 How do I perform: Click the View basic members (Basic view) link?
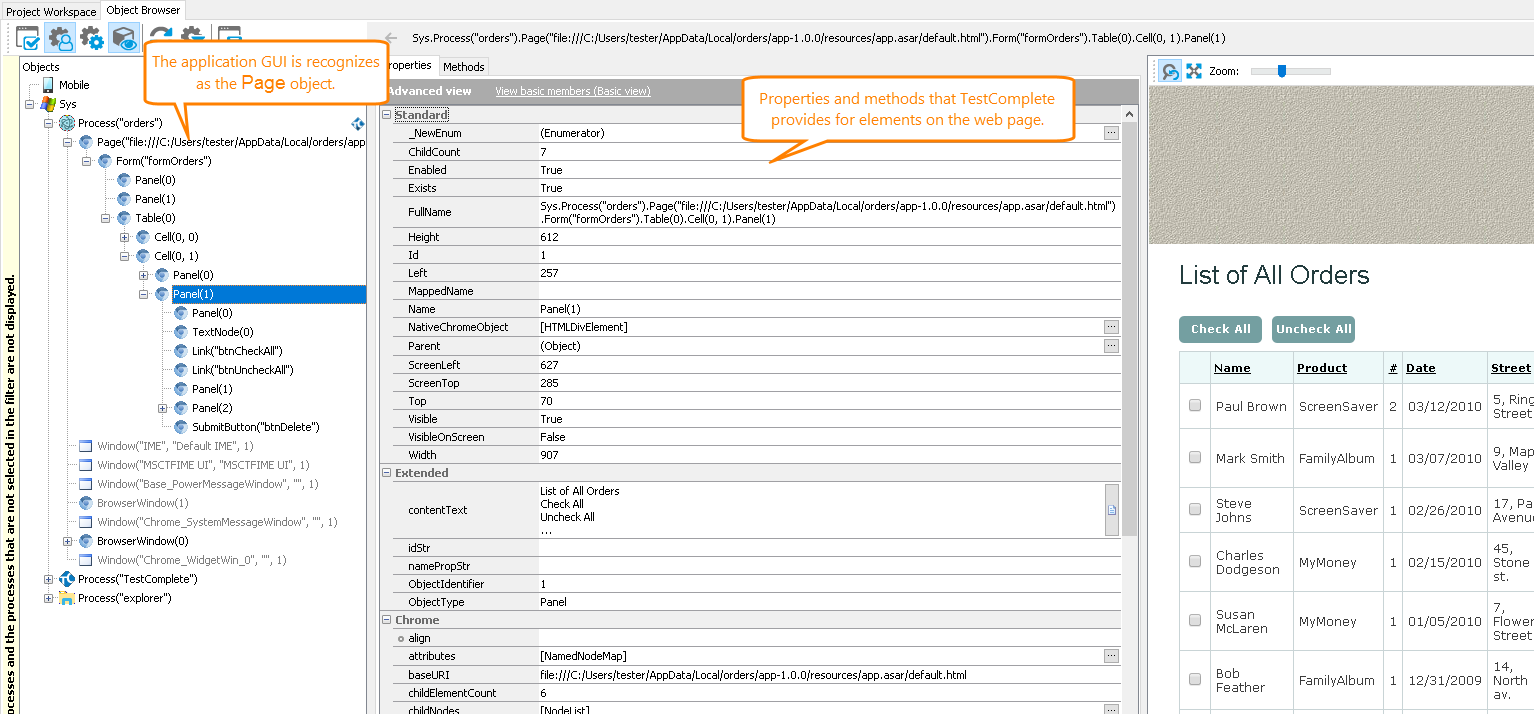tap(573, 91)
